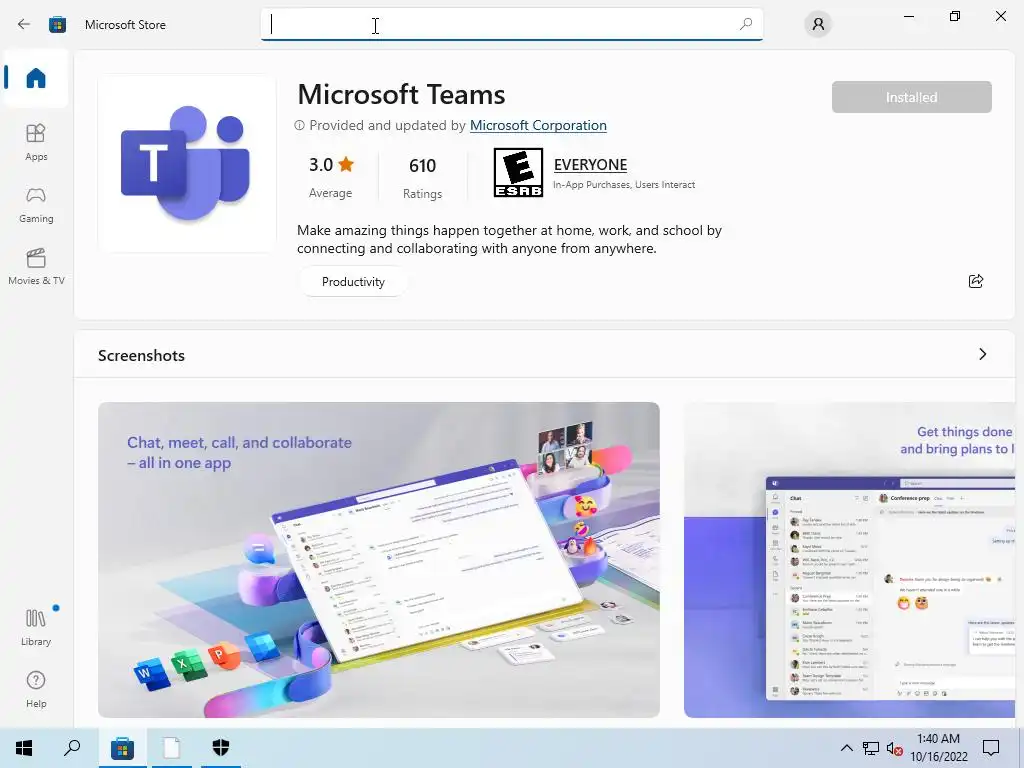This screenshot has width=1024, height=768.
Task: Open the first screenshot 'Chat, meet, call'
Action: click(379, 560)
